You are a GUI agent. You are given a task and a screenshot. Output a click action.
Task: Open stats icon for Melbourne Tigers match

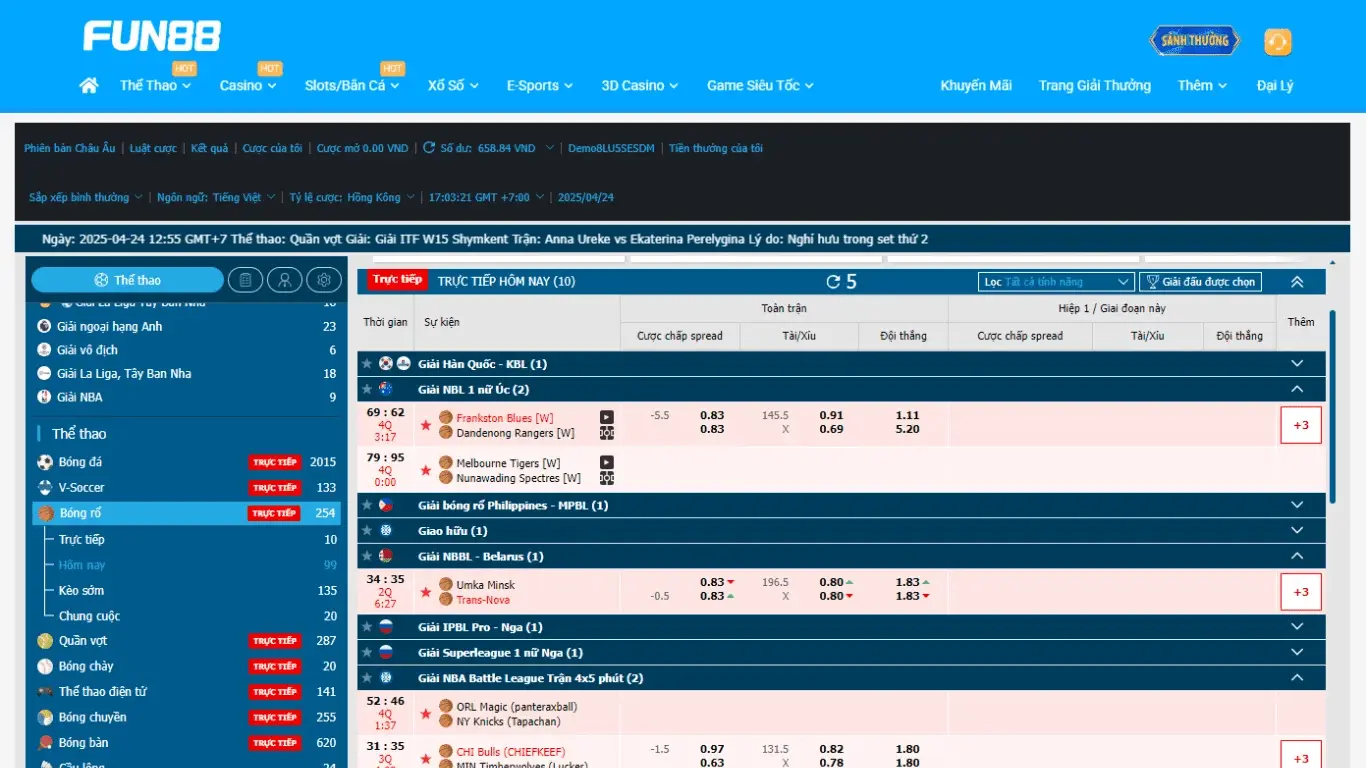pyautogui.click(x=606, y=479)
